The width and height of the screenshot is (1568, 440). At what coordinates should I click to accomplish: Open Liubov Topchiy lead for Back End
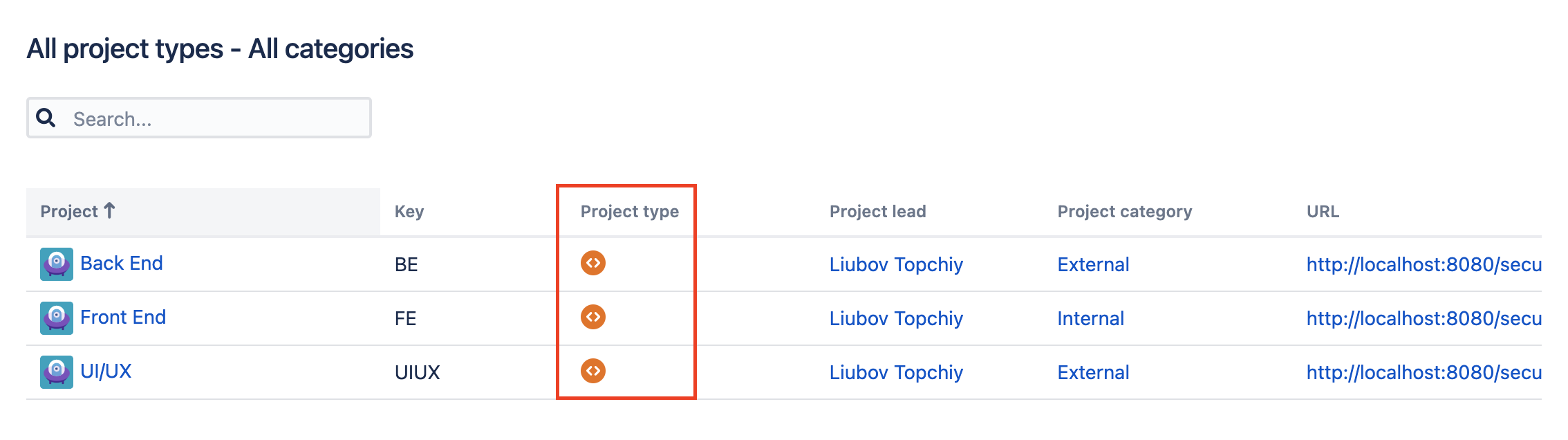896,265
